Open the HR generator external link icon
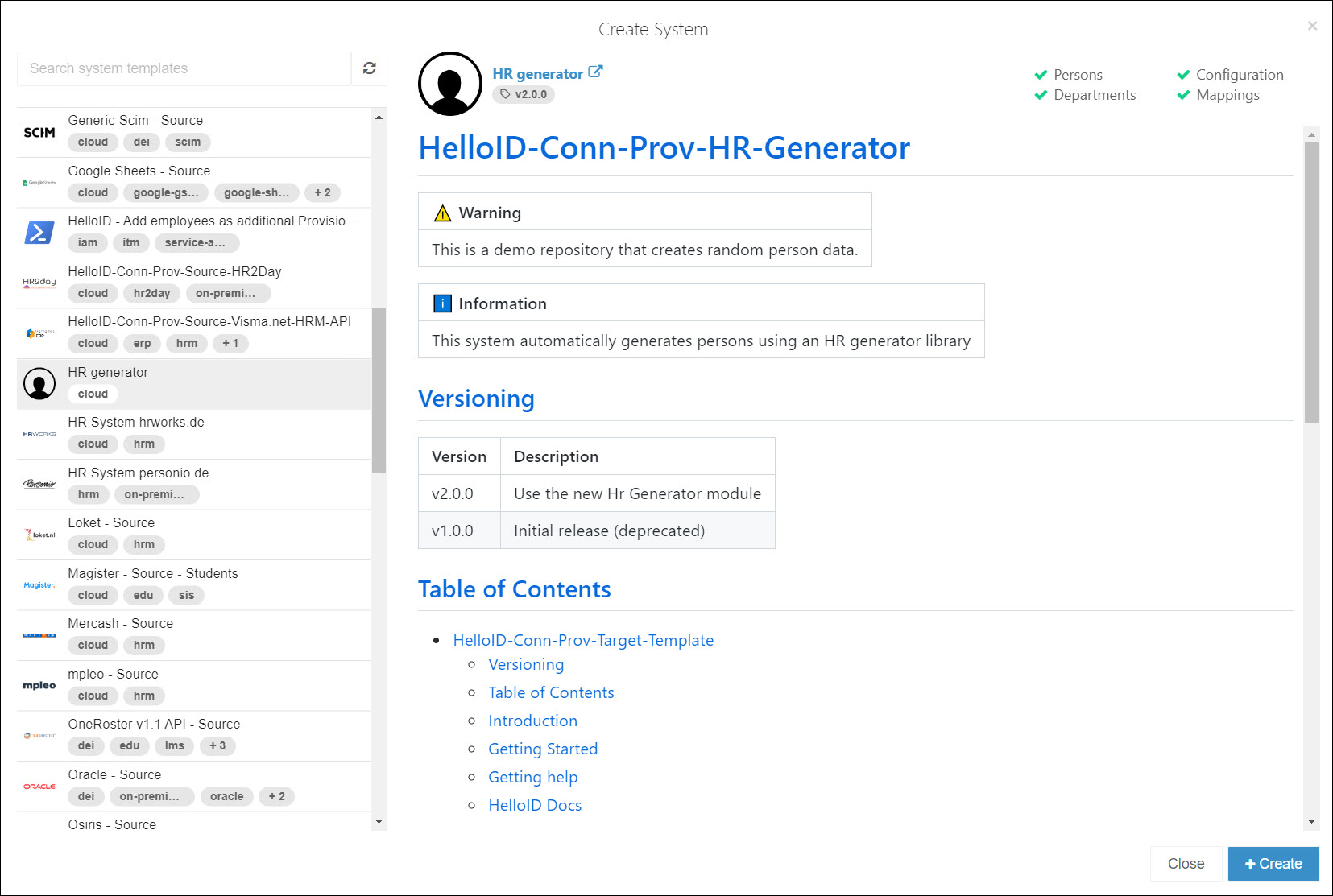 click(x=595, y=72)
